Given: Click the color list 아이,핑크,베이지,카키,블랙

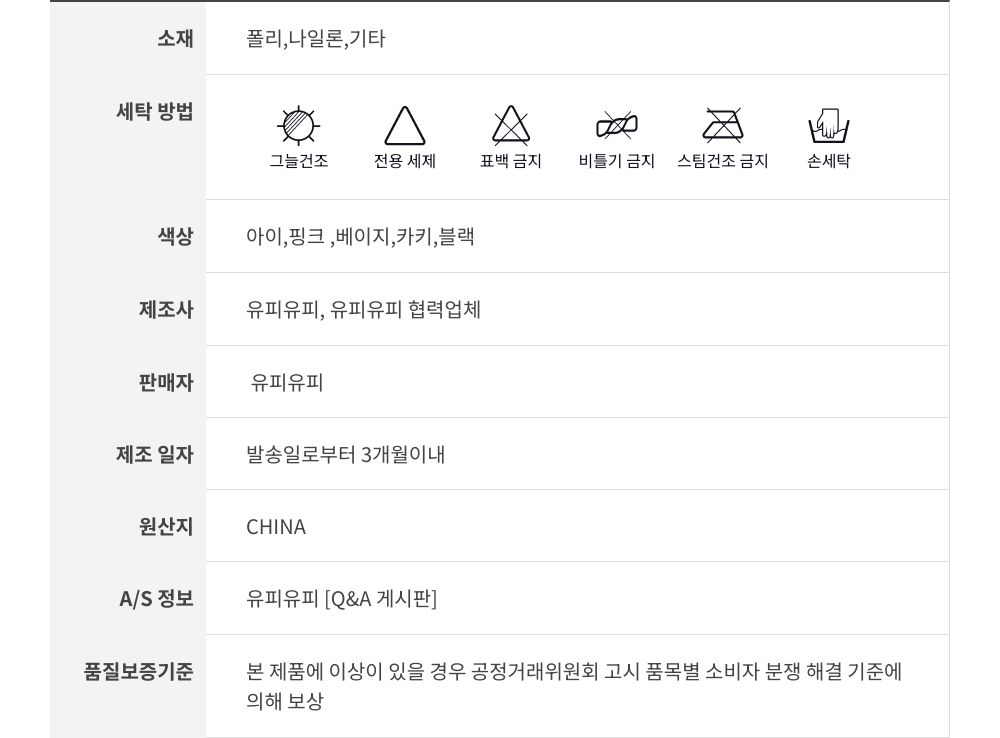Looking at the screenshot, I should click(360, 237).
